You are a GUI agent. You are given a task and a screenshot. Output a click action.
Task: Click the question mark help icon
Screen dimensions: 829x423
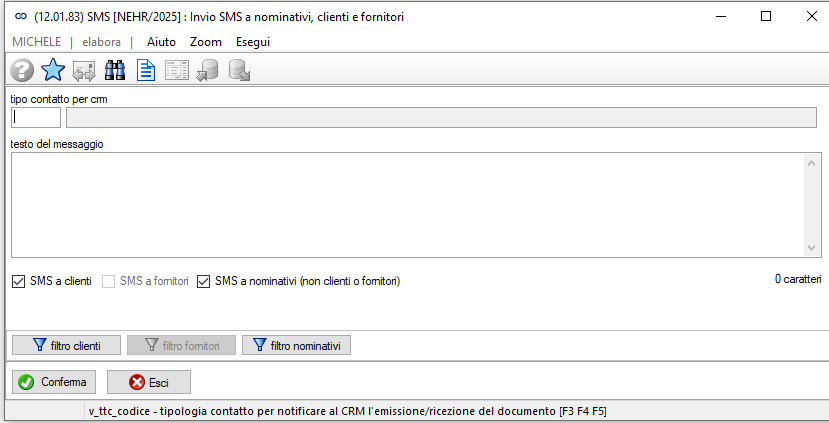(22, 70)
